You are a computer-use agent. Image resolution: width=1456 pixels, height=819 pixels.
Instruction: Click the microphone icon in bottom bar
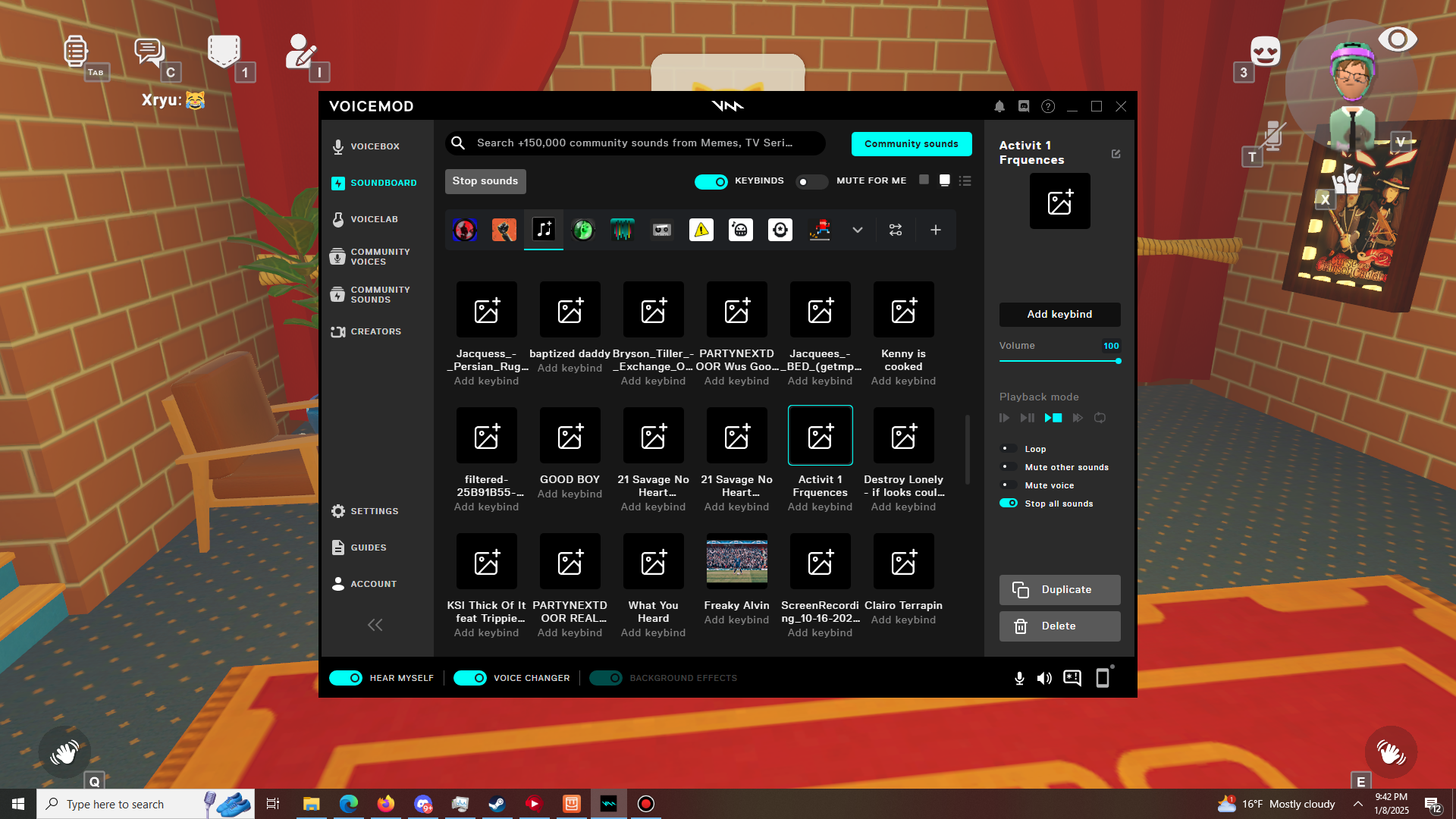click(x=1019, y=678)
